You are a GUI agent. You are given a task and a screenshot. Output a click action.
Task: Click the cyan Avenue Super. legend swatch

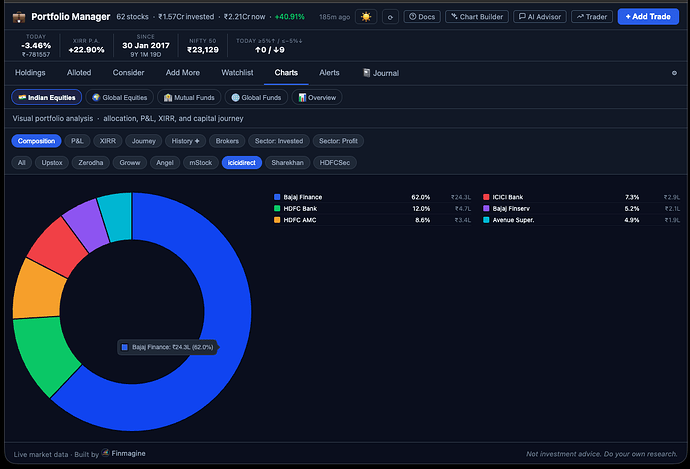(486, 220)
